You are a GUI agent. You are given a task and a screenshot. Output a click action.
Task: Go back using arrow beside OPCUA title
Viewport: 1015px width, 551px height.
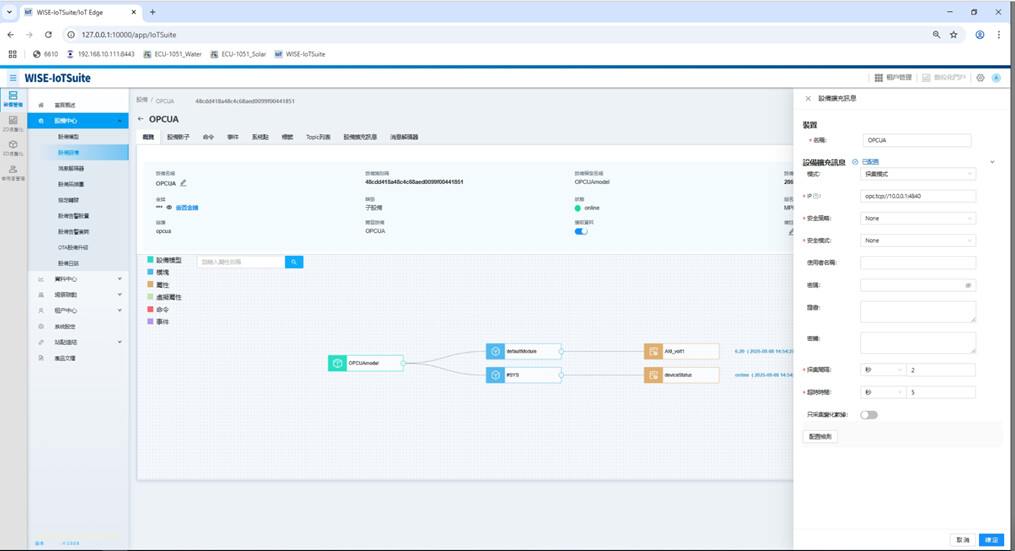click(x=140, y=119)
